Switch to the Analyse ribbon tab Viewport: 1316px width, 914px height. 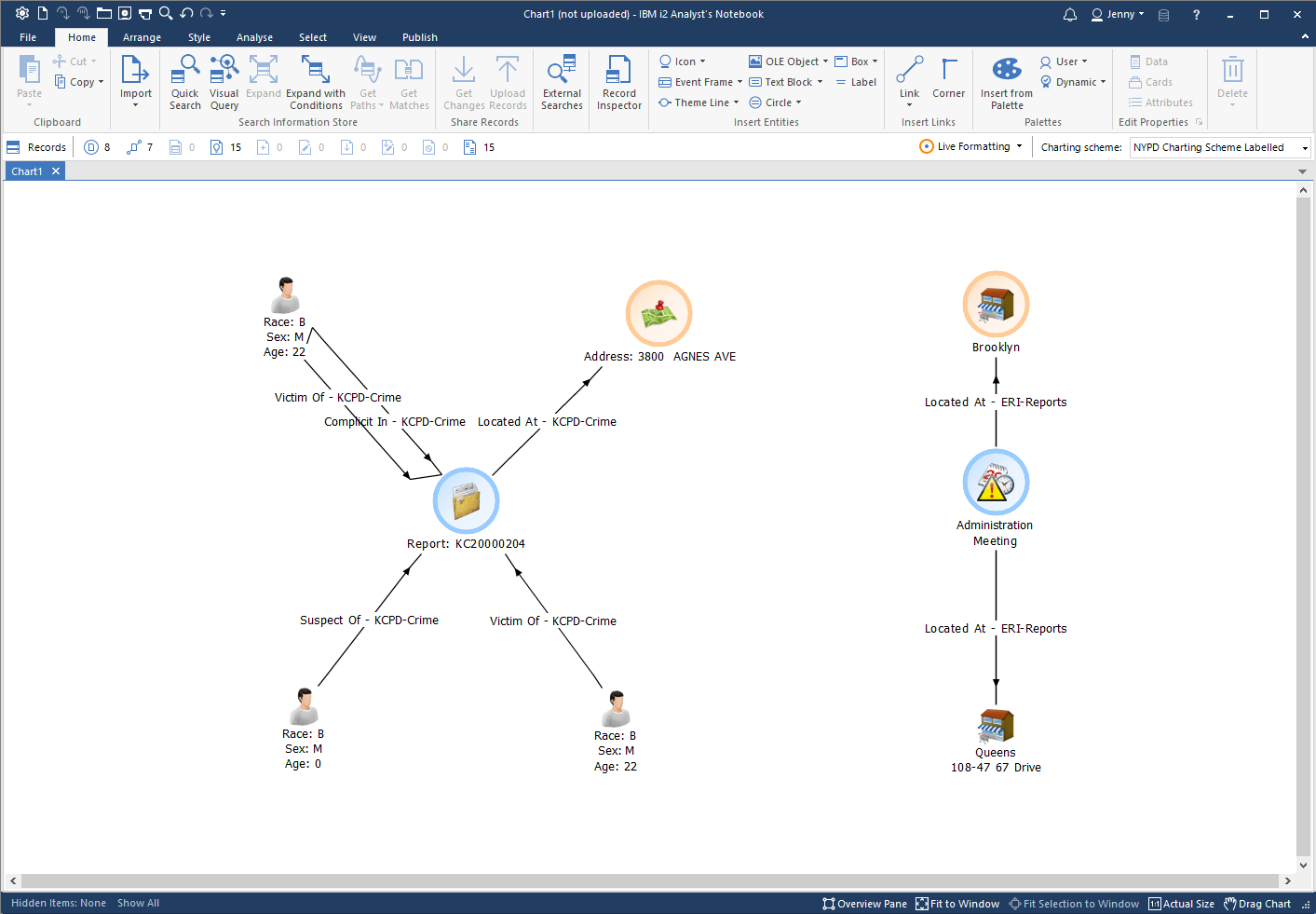pos(254,37)
